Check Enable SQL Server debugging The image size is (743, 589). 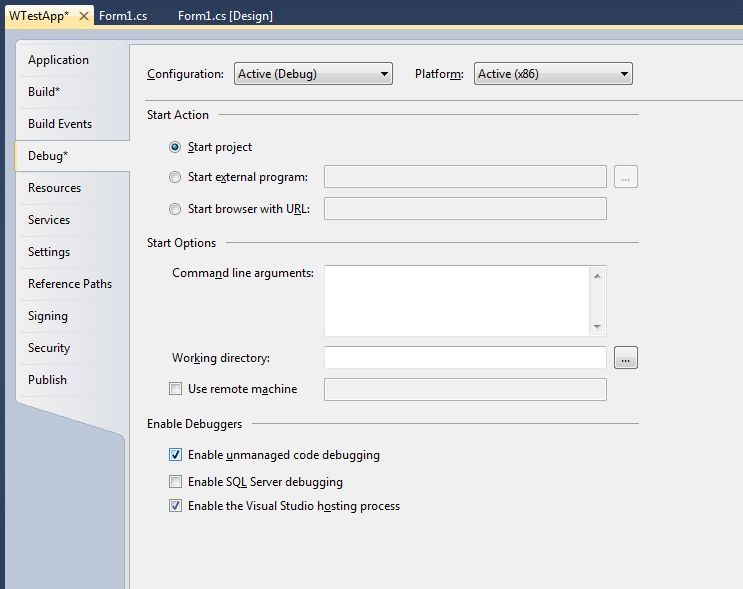point(175,482)
